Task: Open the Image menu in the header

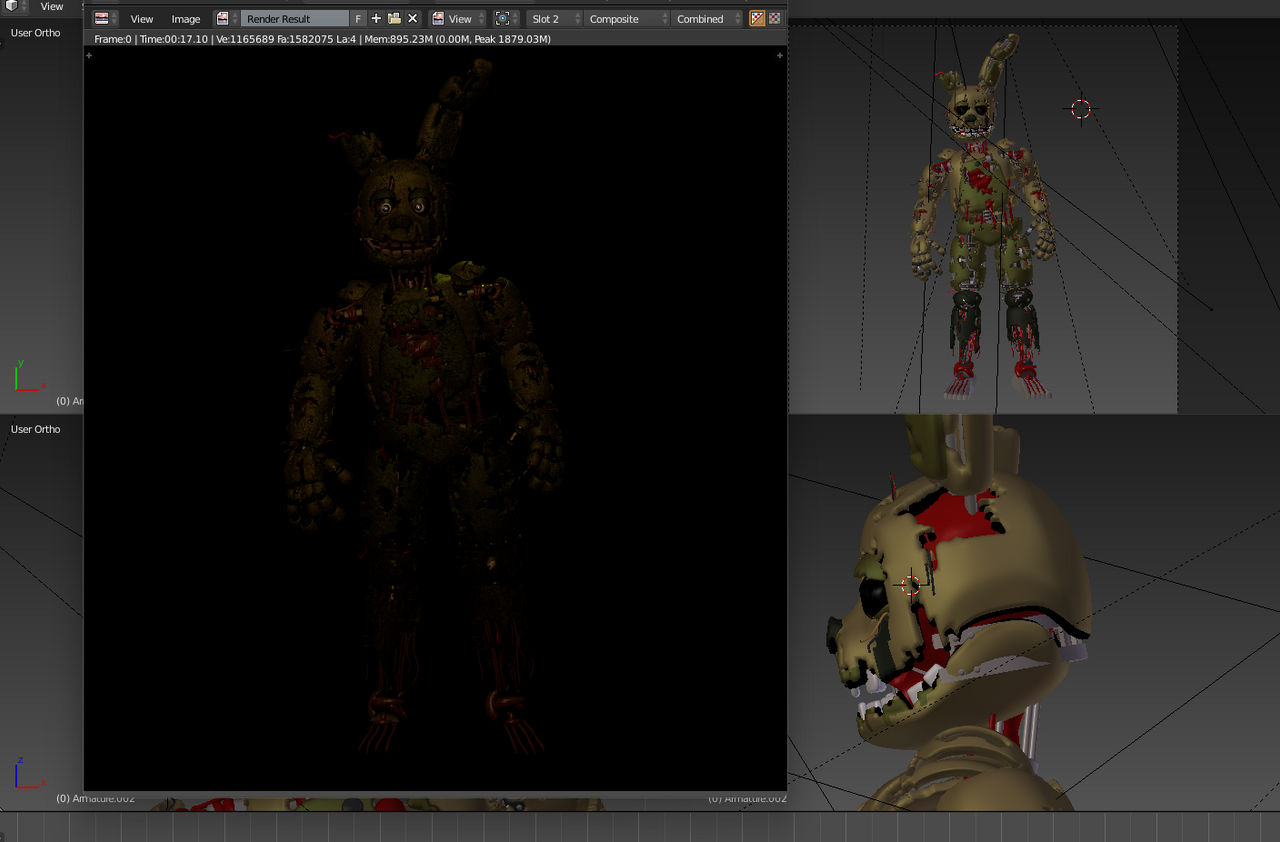Action: click(x=186, y=18)
